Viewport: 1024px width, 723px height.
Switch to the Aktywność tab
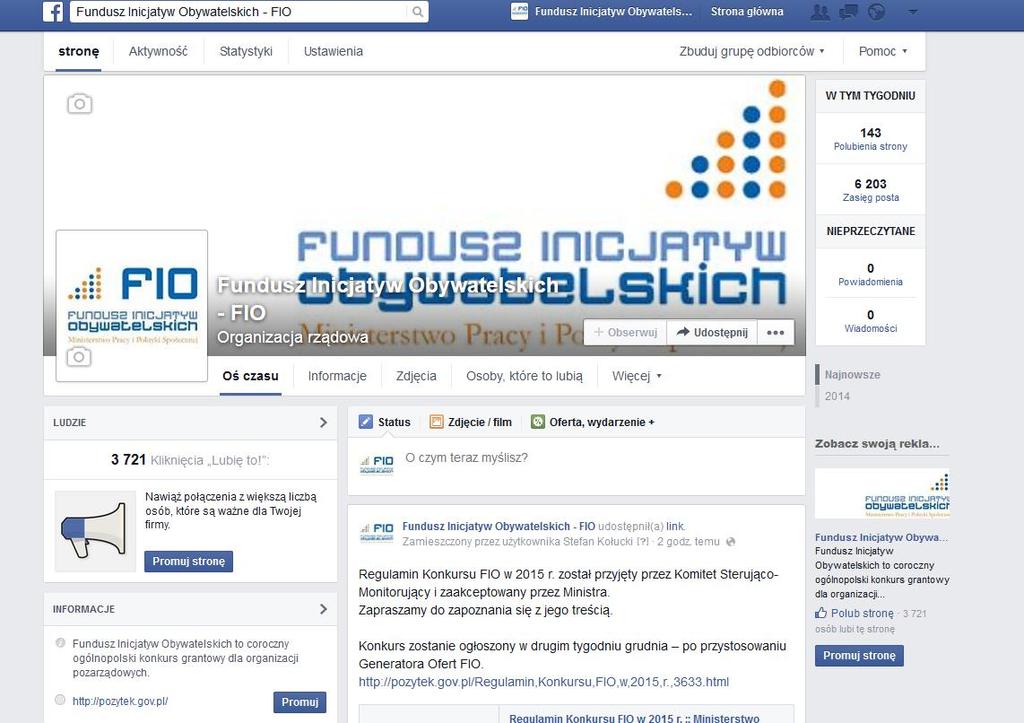158,51
